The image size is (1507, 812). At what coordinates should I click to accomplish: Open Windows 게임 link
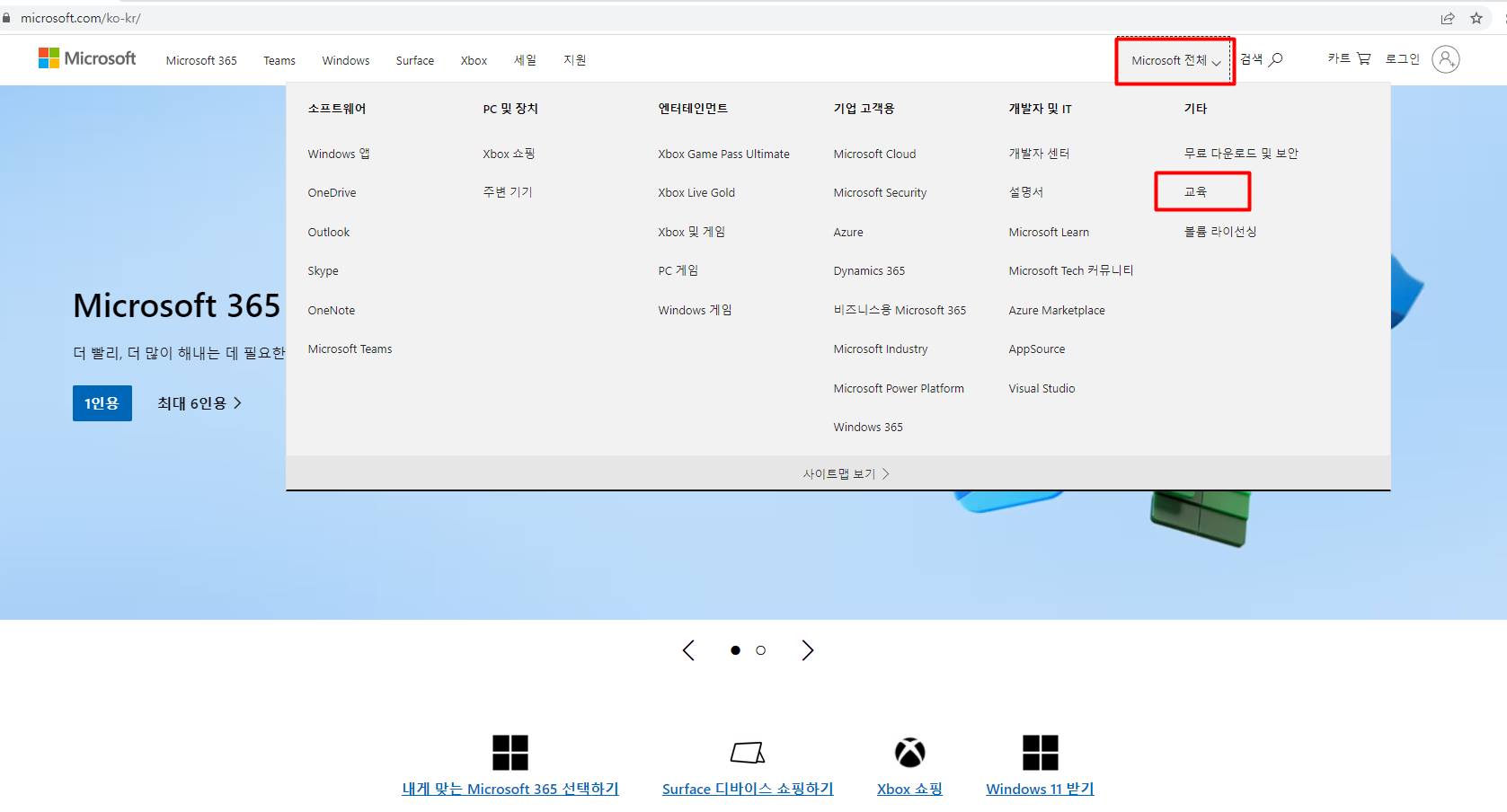click(x=696, y=310)
